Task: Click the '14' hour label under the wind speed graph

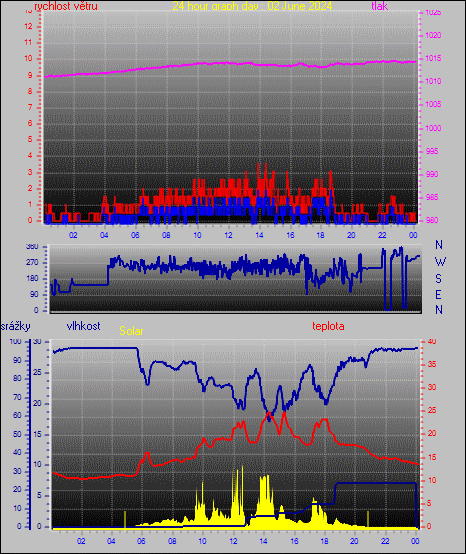Action: [259, 235]
